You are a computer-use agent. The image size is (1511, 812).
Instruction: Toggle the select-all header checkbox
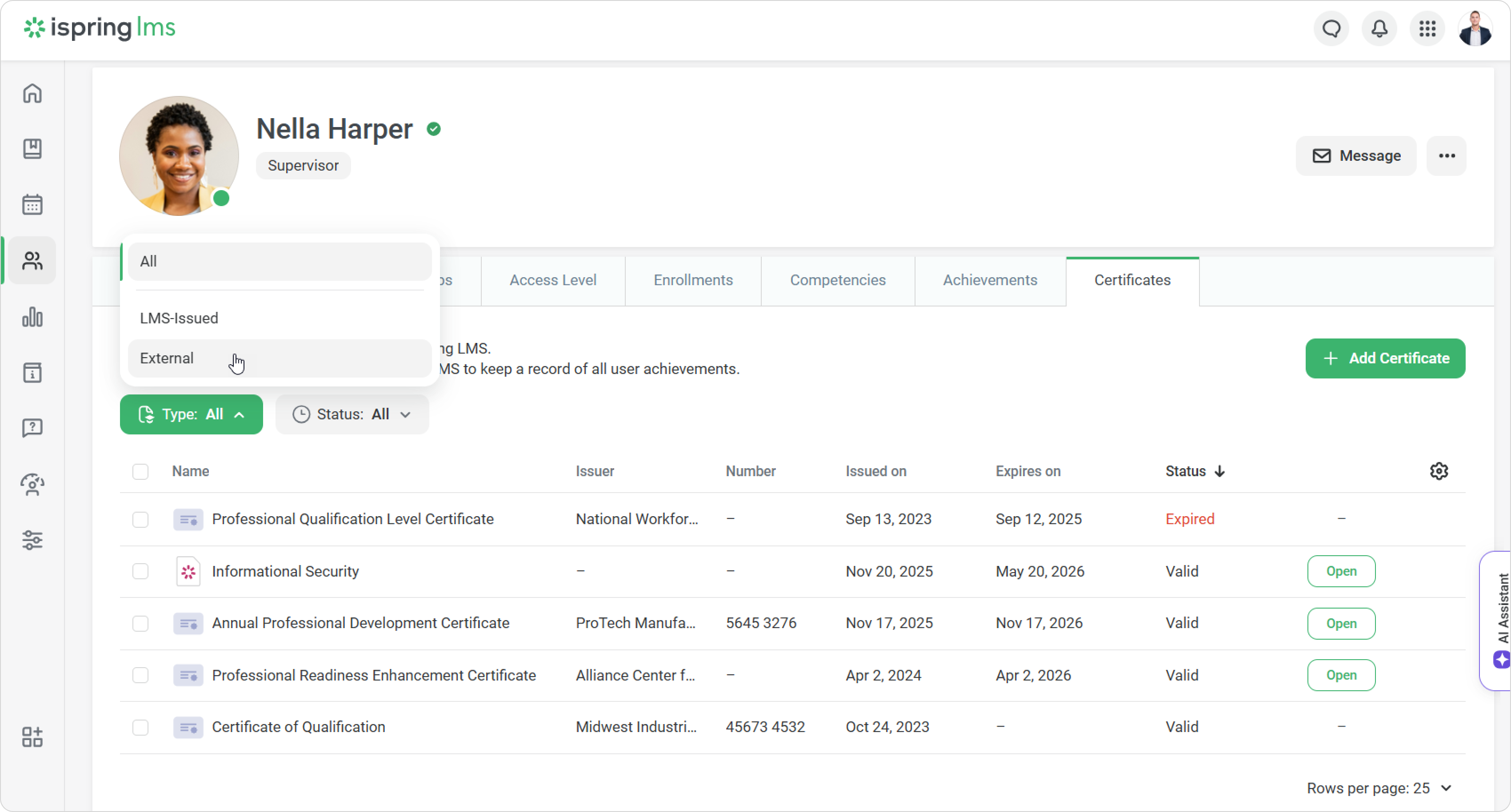click(x=140, y=471)
